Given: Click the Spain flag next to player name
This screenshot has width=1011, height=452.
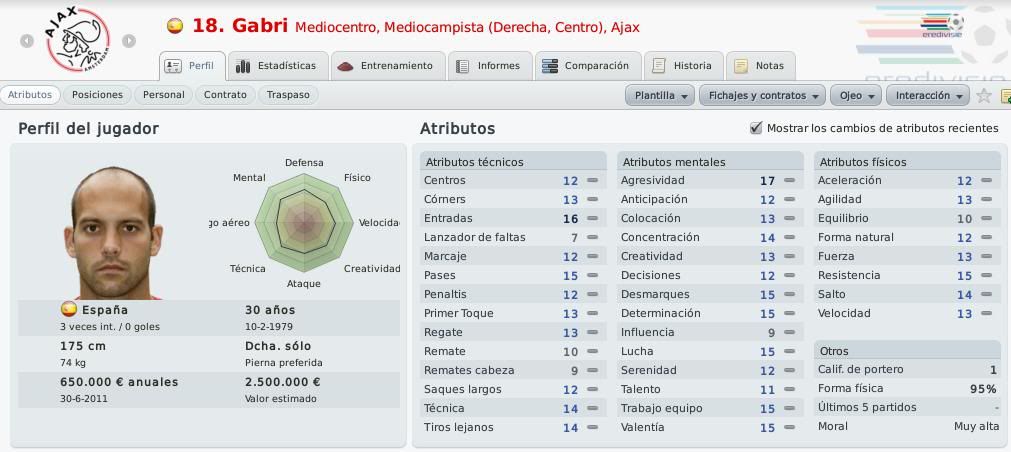Looking at the screenshot, I should tap(175, 26).
